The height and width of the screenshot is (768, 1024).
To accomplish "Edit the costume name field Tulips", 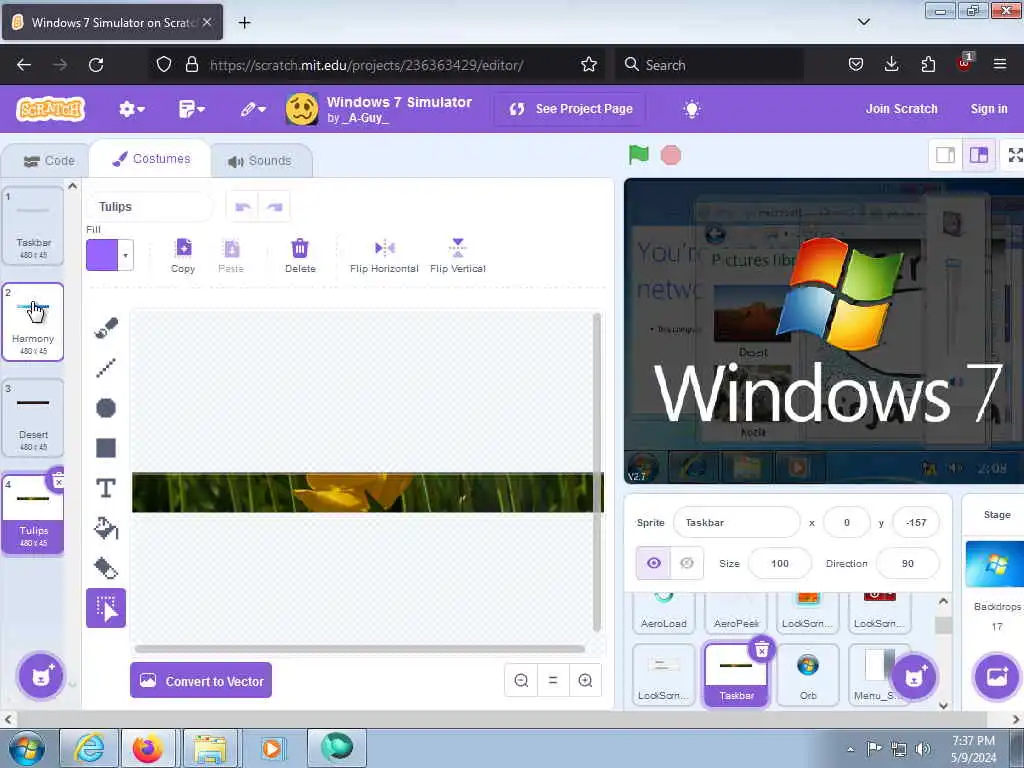I will (149, 207).
